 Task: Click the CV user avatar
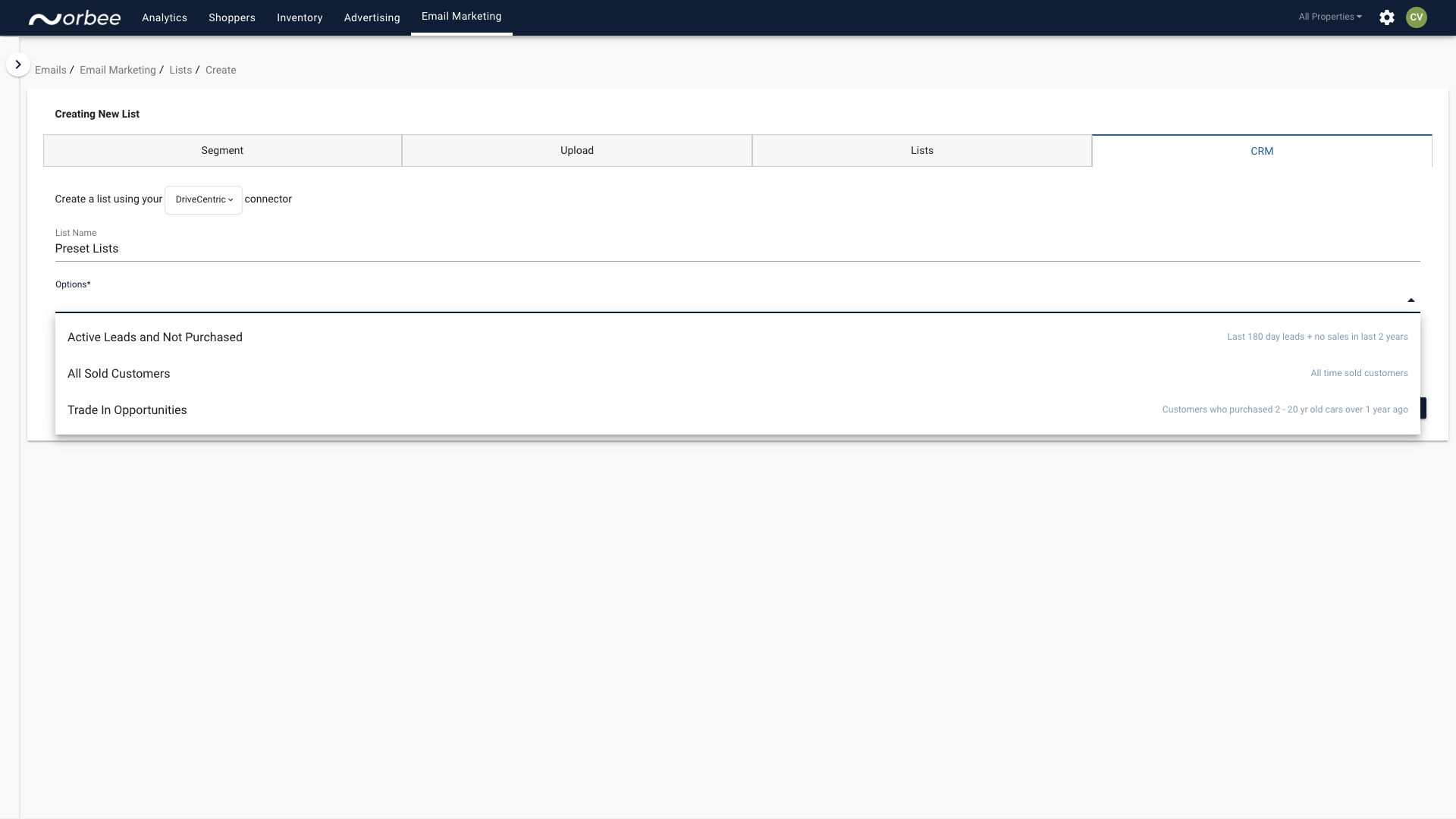1416,17
